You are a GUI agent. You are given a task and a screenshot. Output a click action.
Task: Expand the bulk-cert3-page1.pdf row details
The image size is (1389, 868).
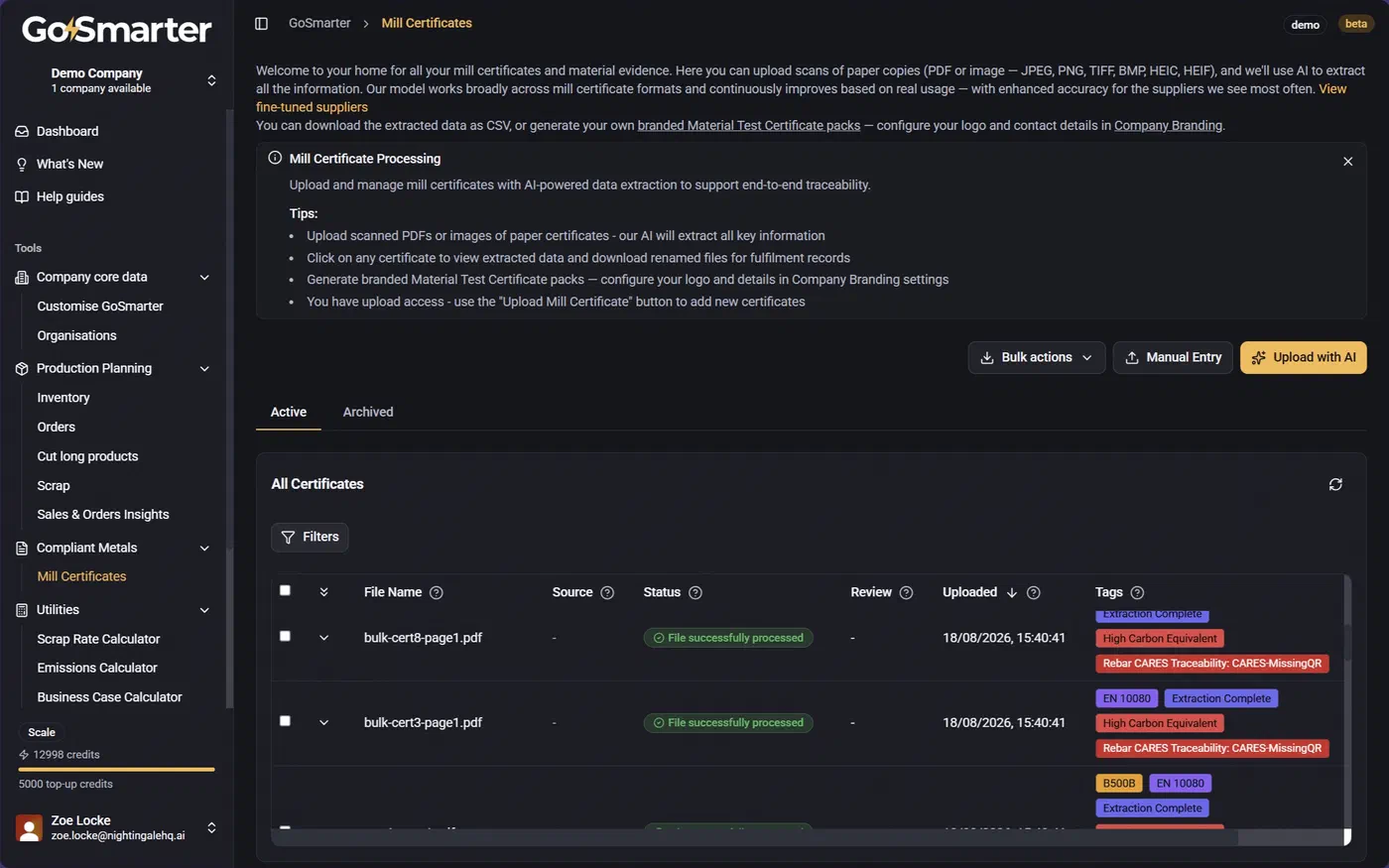[323, 723]
